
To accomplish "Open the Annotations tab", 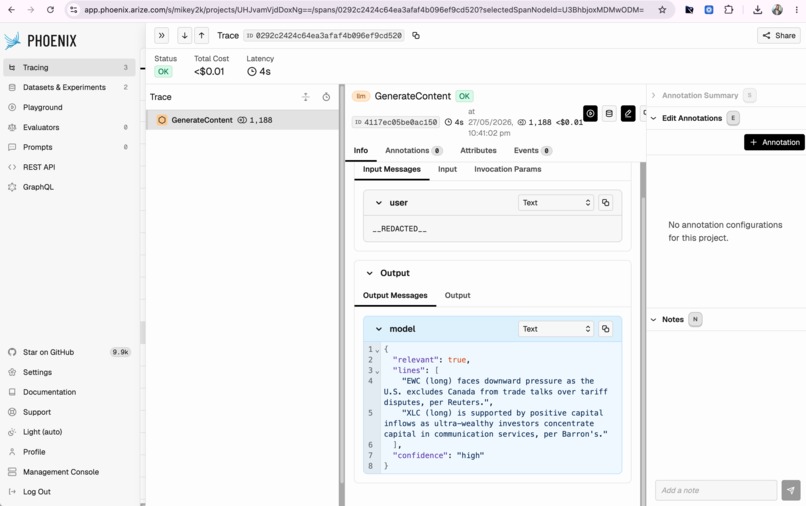I will tap(413, 151).
